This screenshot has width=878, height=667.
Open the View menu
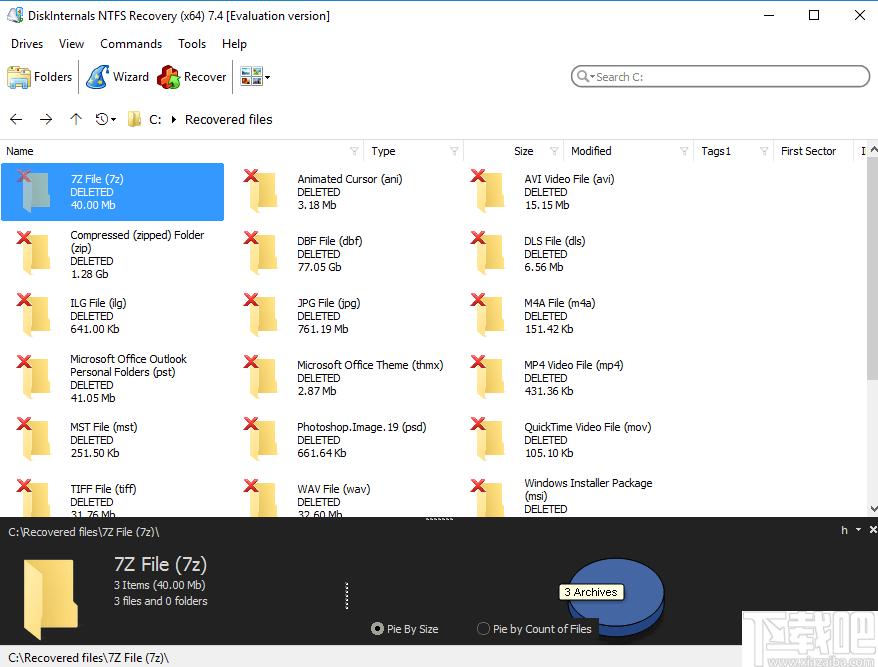(71, 44)
